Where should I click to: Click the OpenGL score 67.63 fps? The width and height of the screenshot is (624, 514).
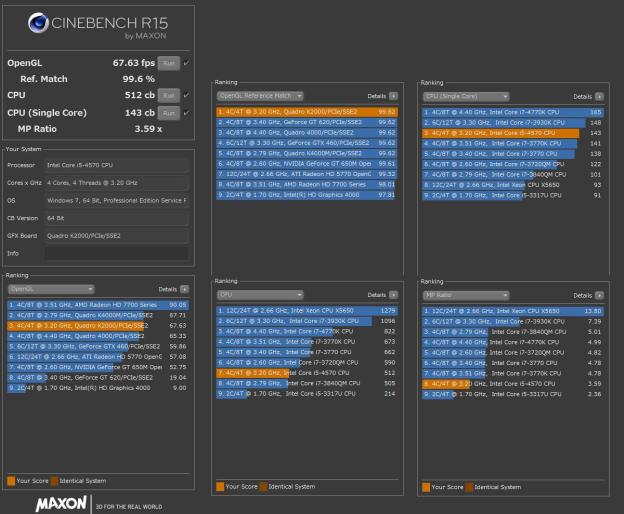click(134, 63)
